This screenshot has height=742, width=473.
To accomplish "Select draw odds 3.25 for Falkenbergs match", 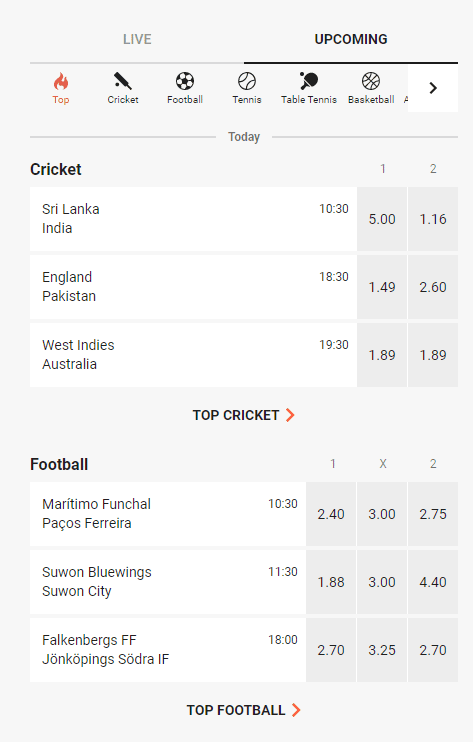I will (x=382, y=650).
